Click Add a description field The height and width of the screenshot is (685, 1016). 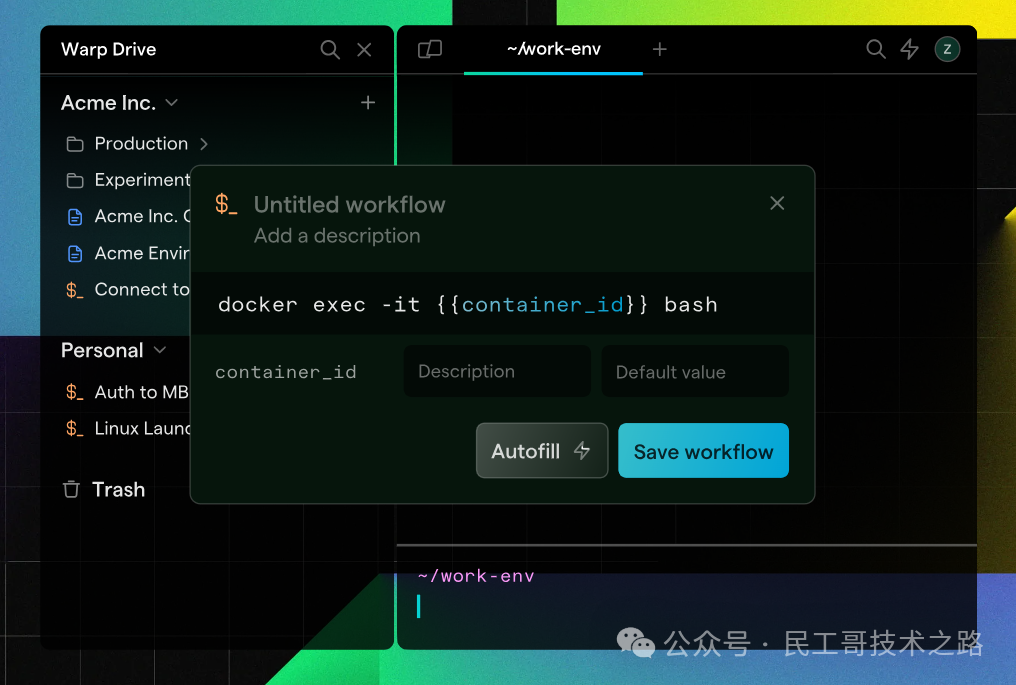pyautogui.click(x=337, y=236)
